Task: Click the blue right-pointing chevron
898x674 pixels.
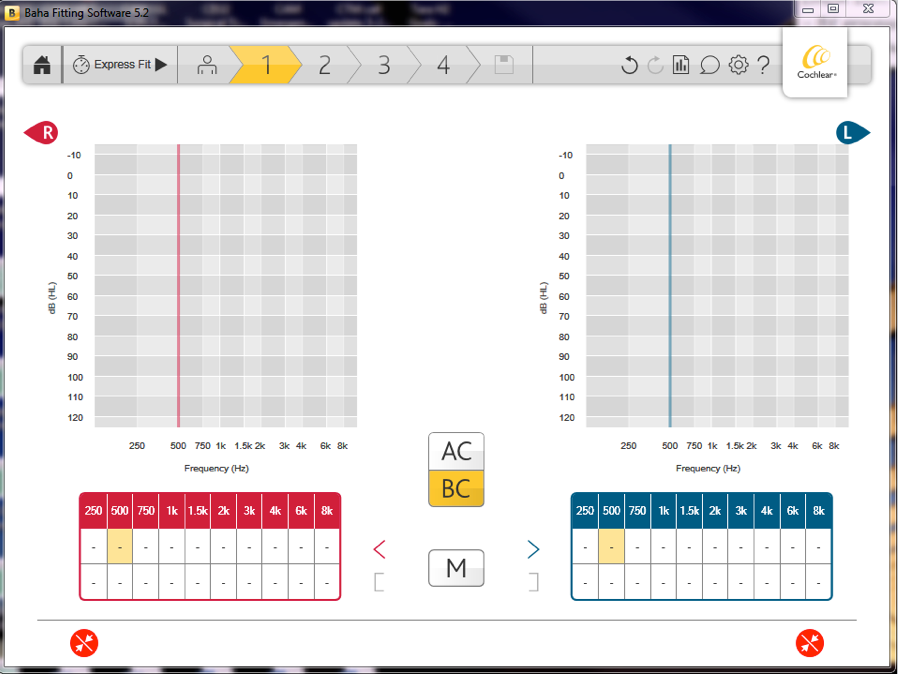Action: pyautogui.click(x=533, y=550)
